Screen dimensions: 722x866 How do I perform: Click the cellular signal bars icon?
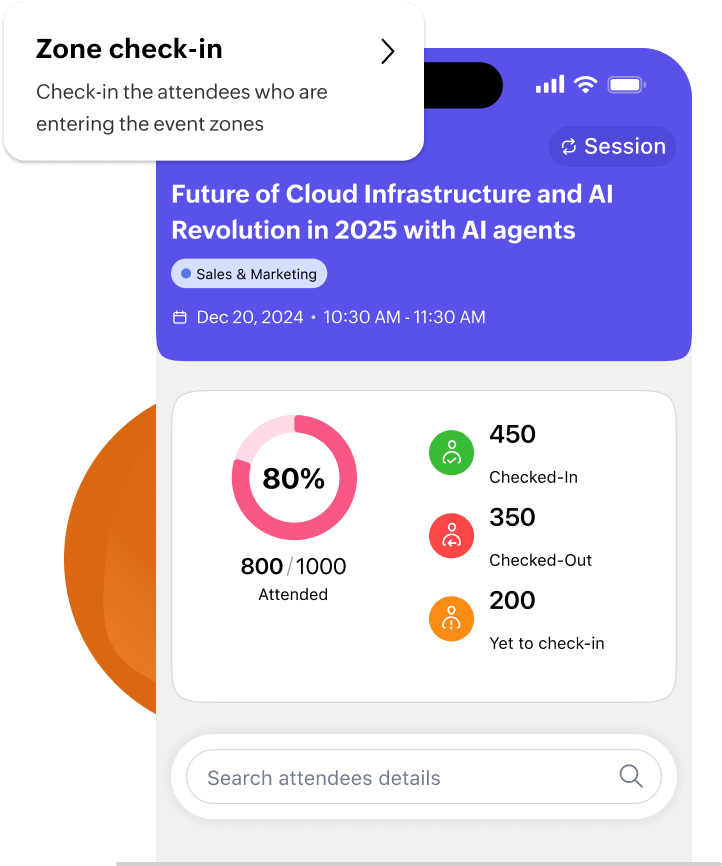(549, 85)
